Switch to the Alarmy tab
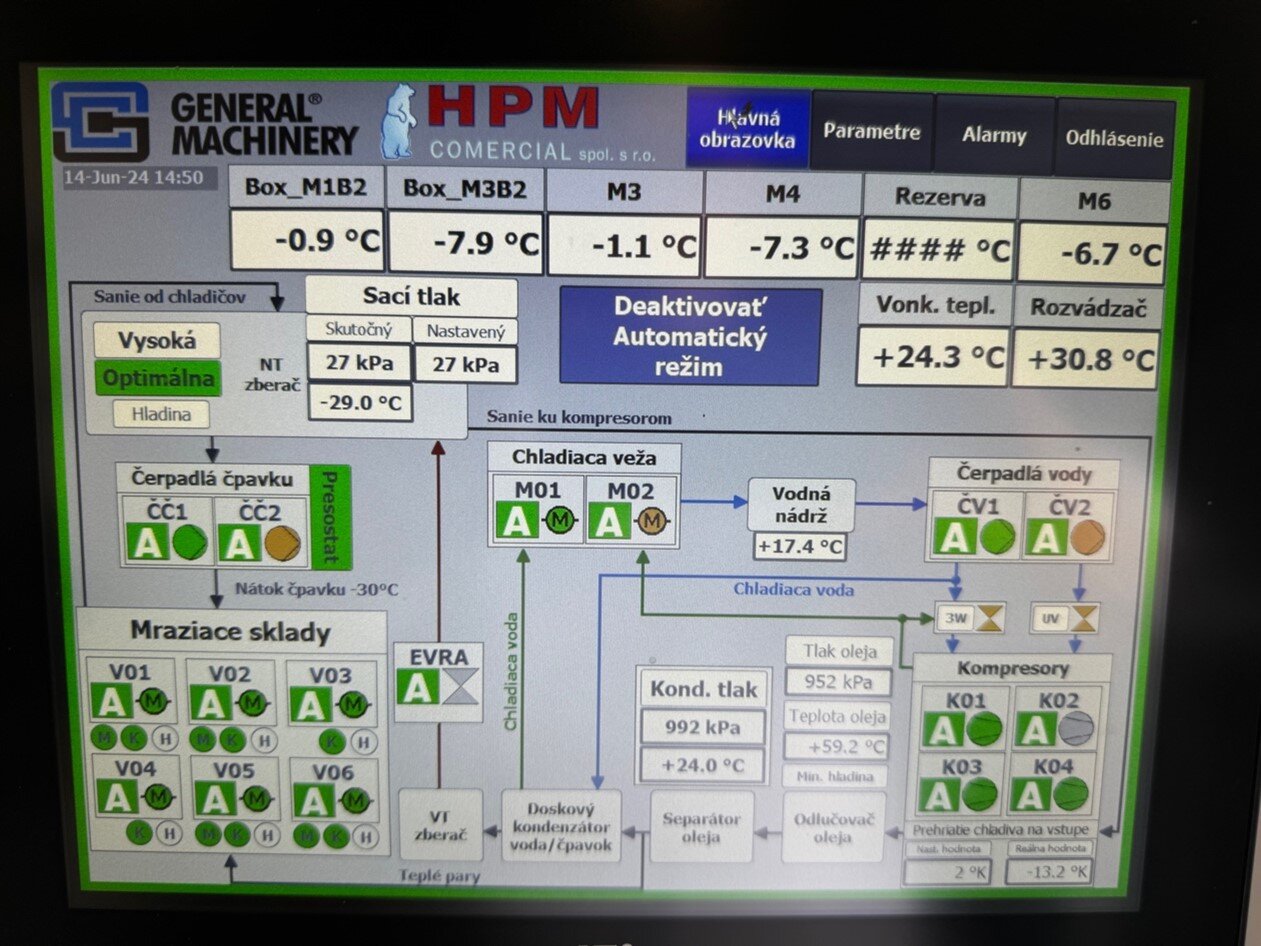This screenshot has height=946, width=1261. click(x=994, y=136)
